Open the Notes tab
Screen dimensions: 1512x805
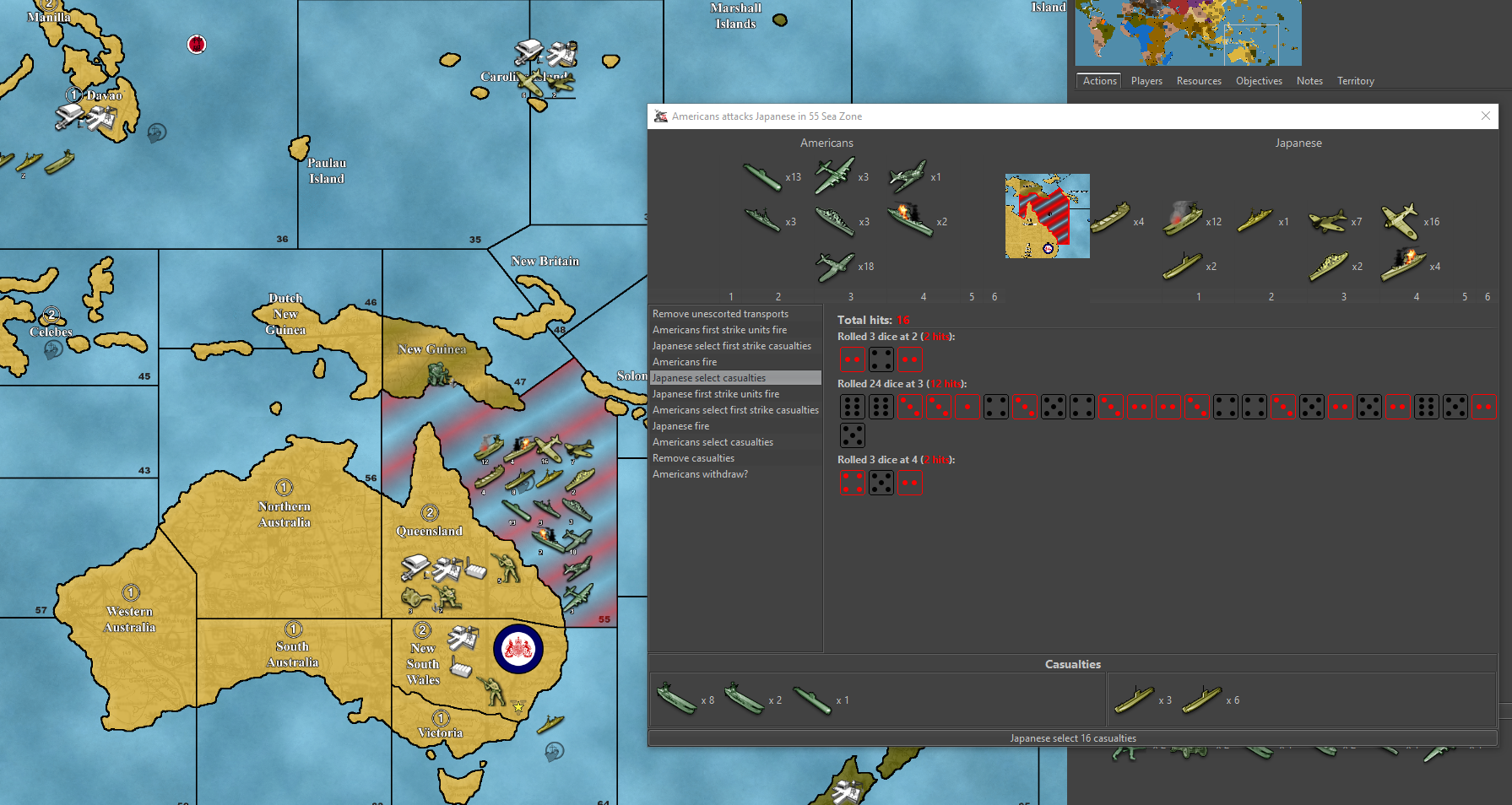click(1309, 81)
